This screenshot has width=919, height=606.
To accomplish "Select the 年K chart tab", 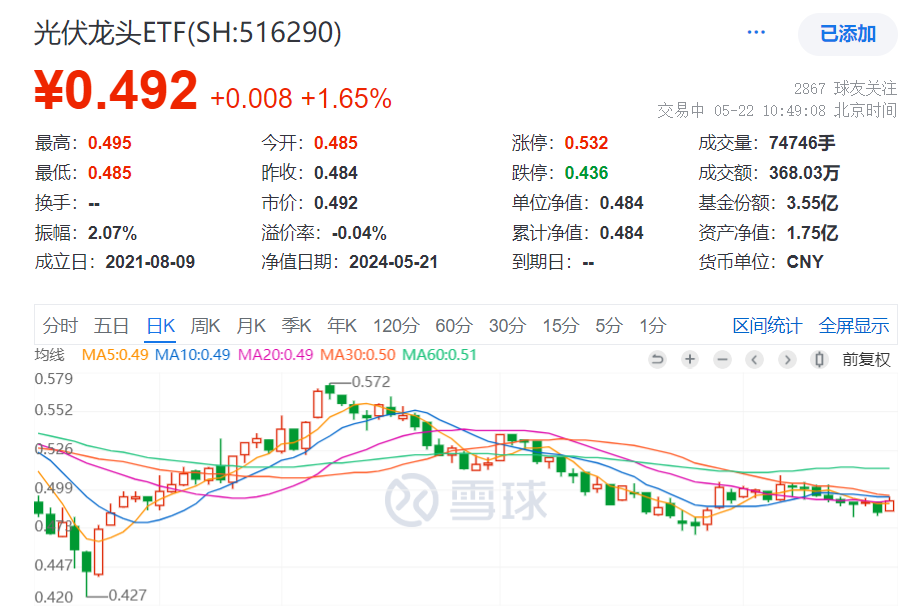I will point(342,325).
